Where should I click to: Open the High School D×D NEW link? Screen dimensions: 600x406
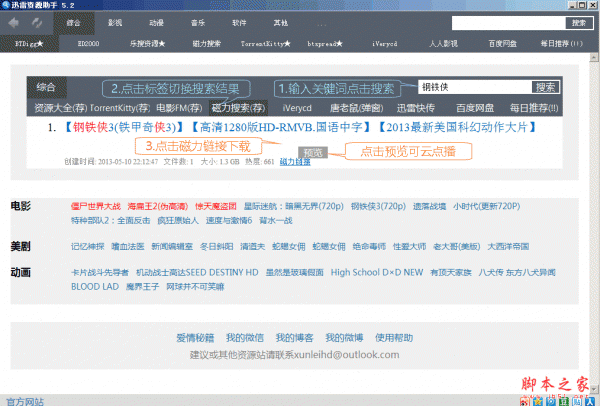click(x=377, y=272)
